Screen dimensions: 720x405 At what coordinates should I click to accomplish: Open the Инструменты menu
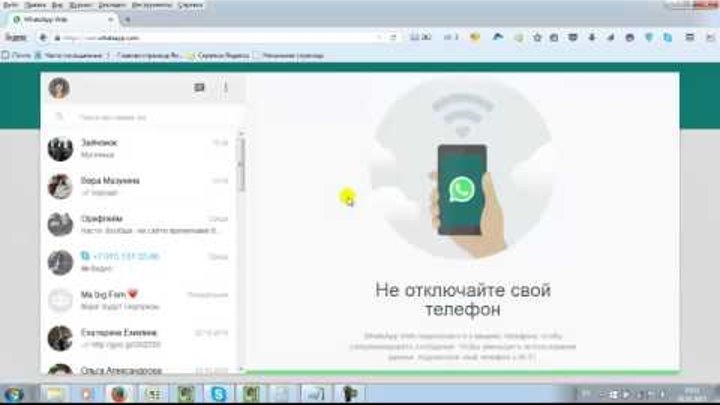coord(152,5)
